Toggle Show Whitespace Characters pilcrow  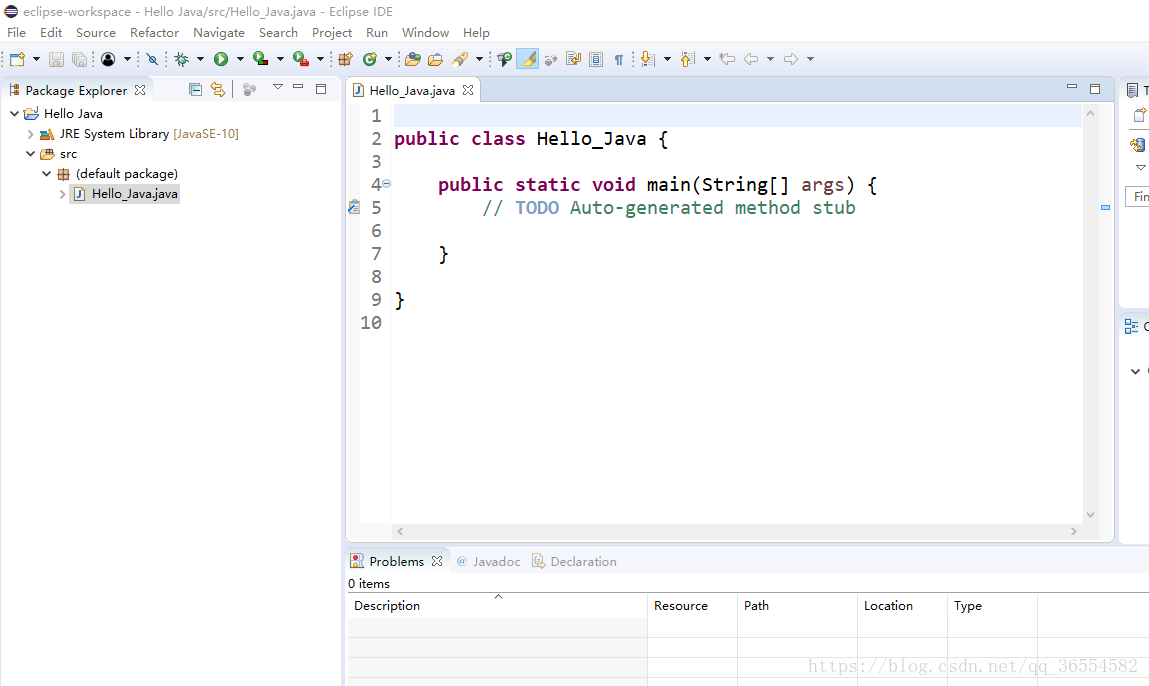[618, 59]
